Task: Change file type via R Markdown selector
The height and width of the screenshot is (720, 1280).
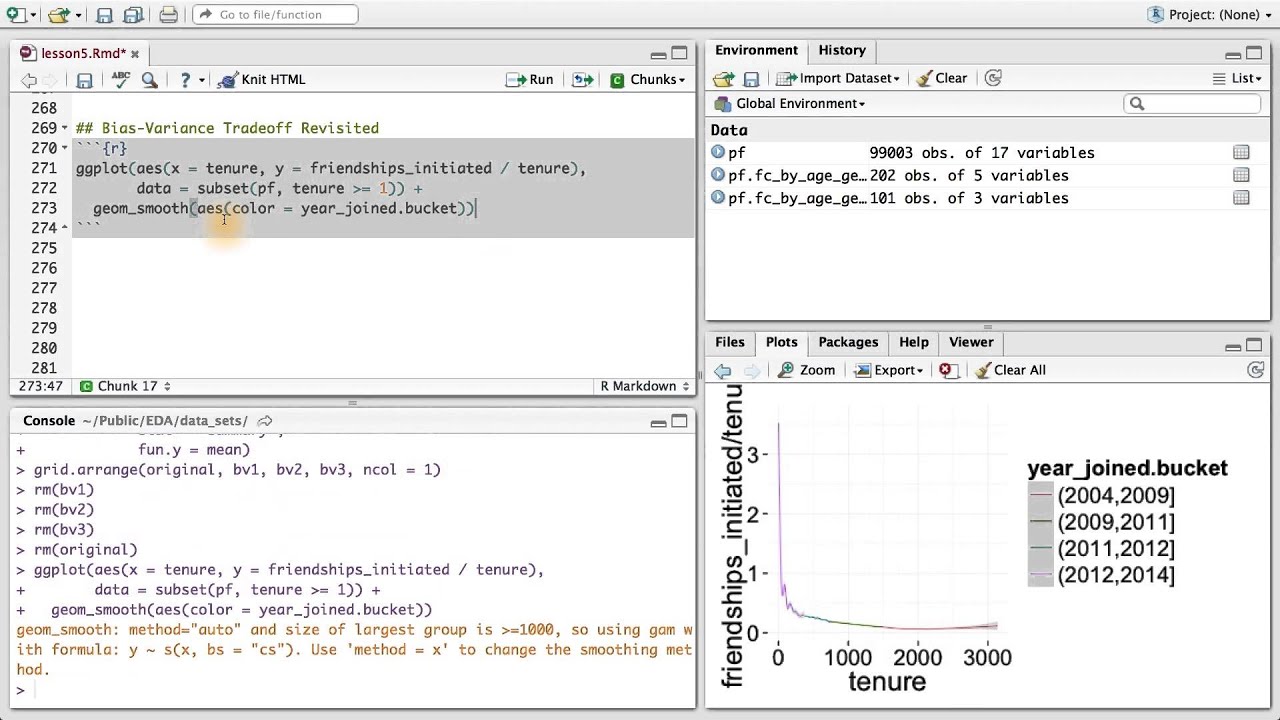Action: (644, 386)
